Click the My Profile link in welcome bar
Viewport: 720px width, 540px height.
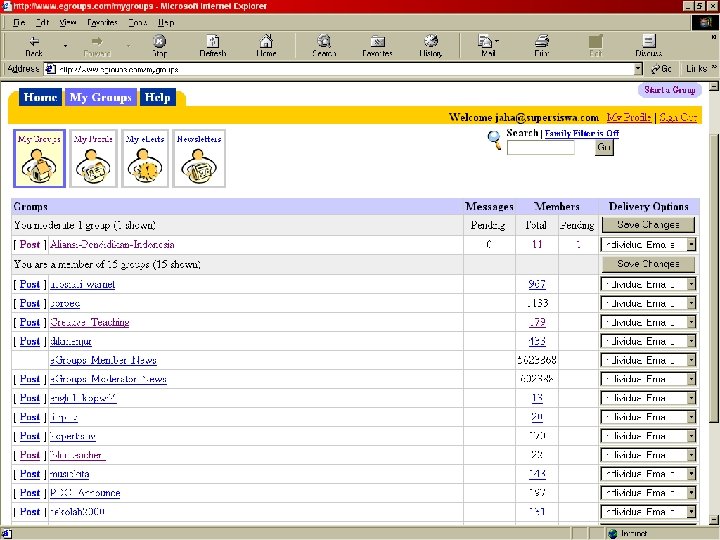tap(629, 117)
